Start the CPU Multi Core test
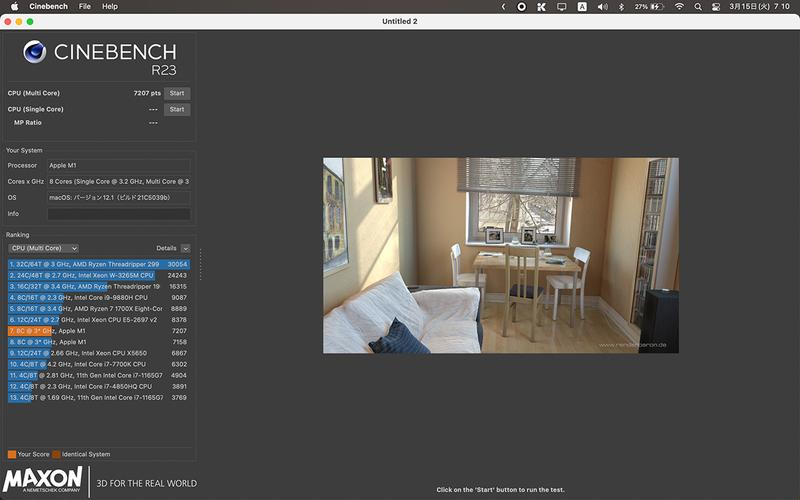Viewport: 800px width, 500px height. tap(177, 93)
